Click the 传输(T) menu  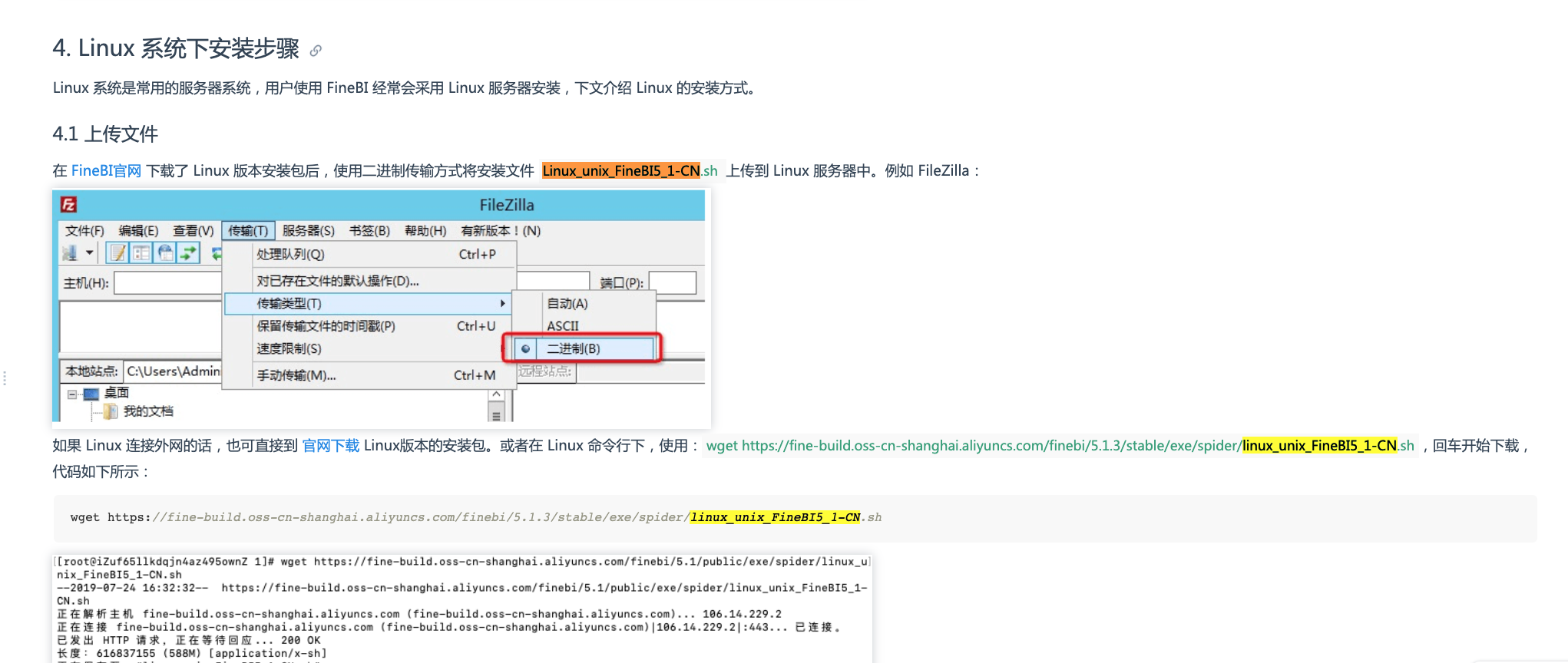[x=248, y=231]
